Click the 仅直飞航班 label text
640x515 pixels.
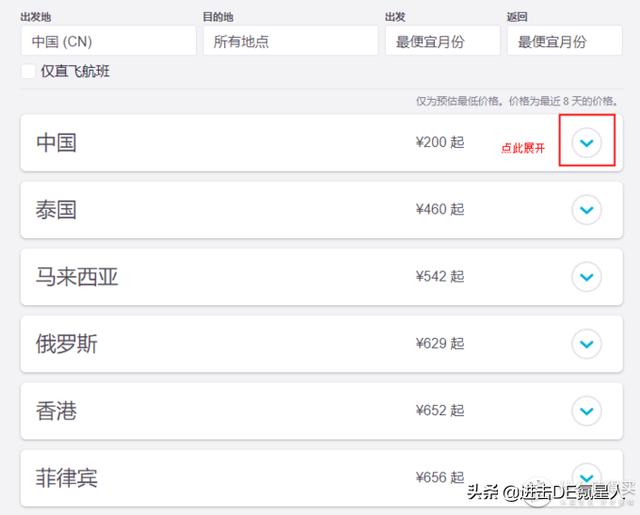pyautogui.click(x=75, y=71)
